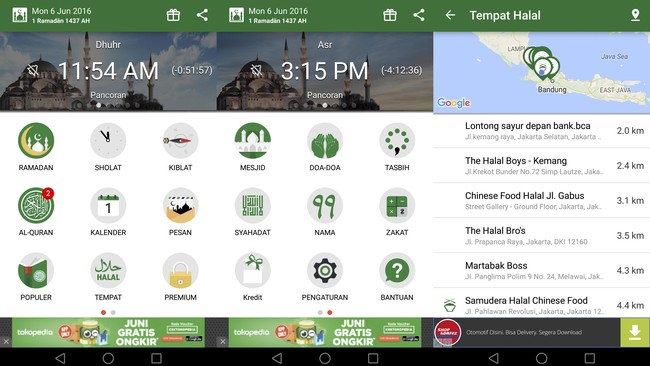The width and height of the screenshot is (650, 366).
Task: Close the left Tokopedia ad banner
Action: (x=6, y=342)
